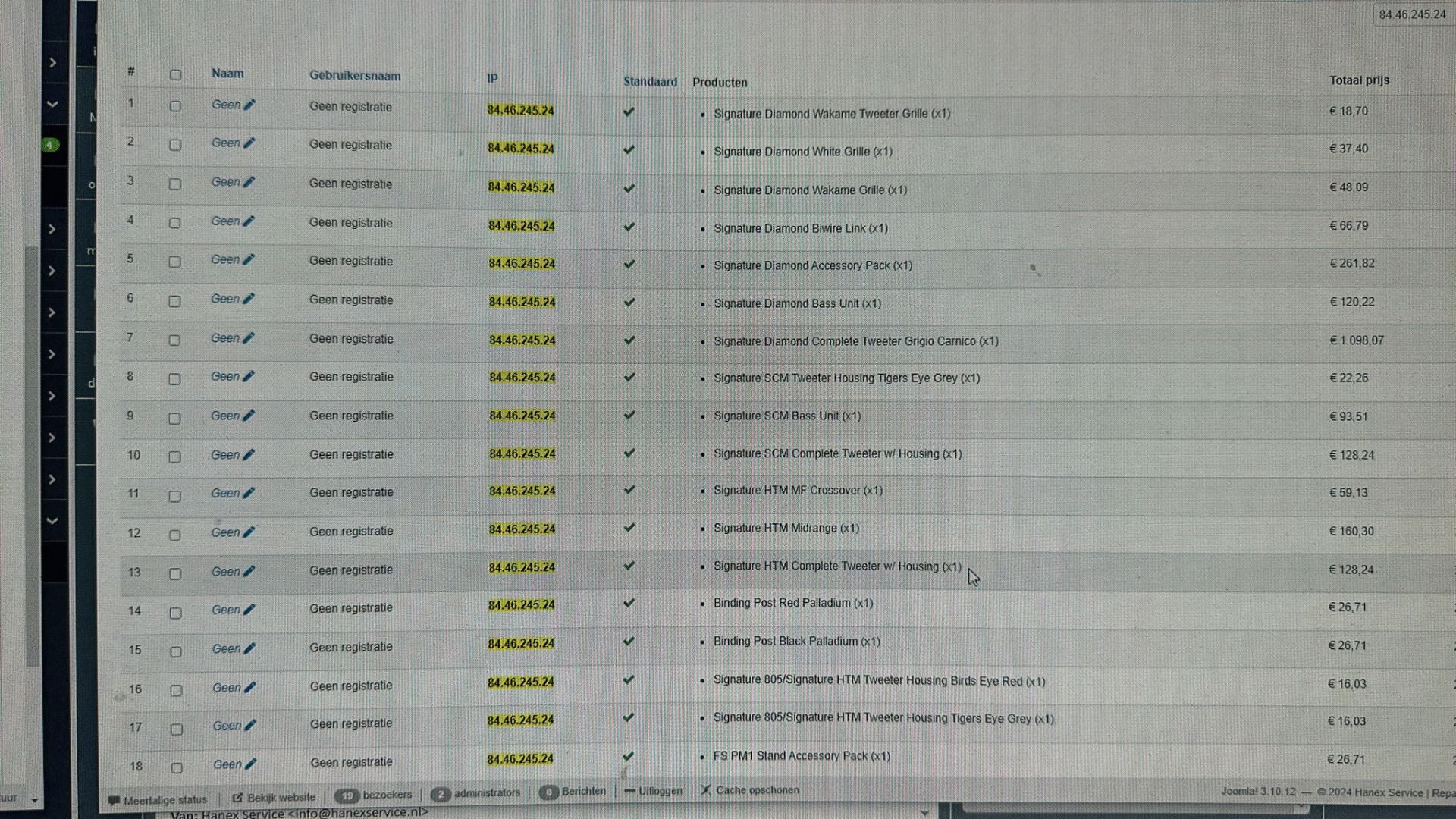
Task: Click the Berichten count badge
Action: 548,792
